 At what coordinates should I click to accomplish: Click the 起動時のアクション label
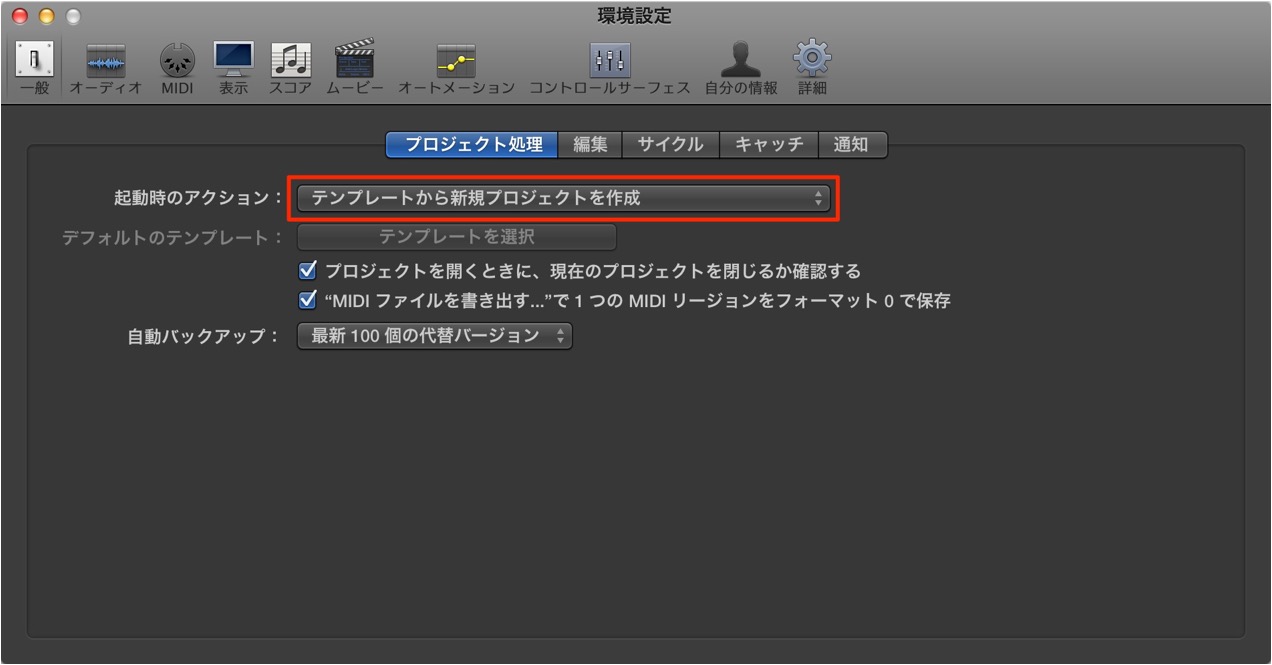pos(199,198)
